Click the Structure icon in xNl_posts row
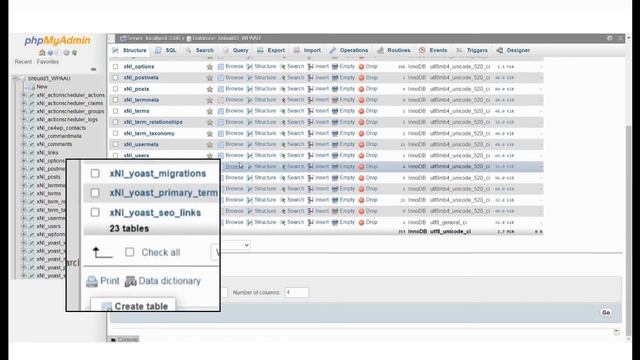Viewport: 640px width, 360px height. coord(250,89)
